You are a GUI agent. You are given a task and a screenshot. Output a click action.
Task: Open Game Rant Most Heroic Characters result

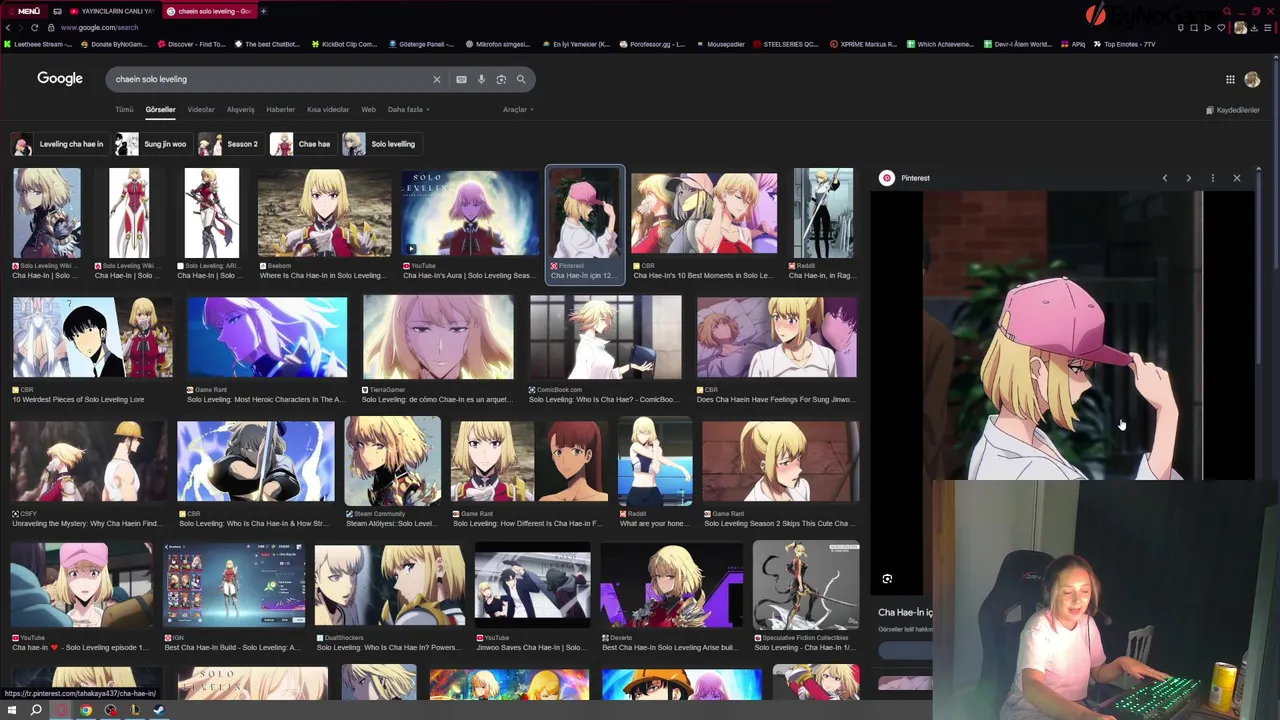(x=267, y=338)
